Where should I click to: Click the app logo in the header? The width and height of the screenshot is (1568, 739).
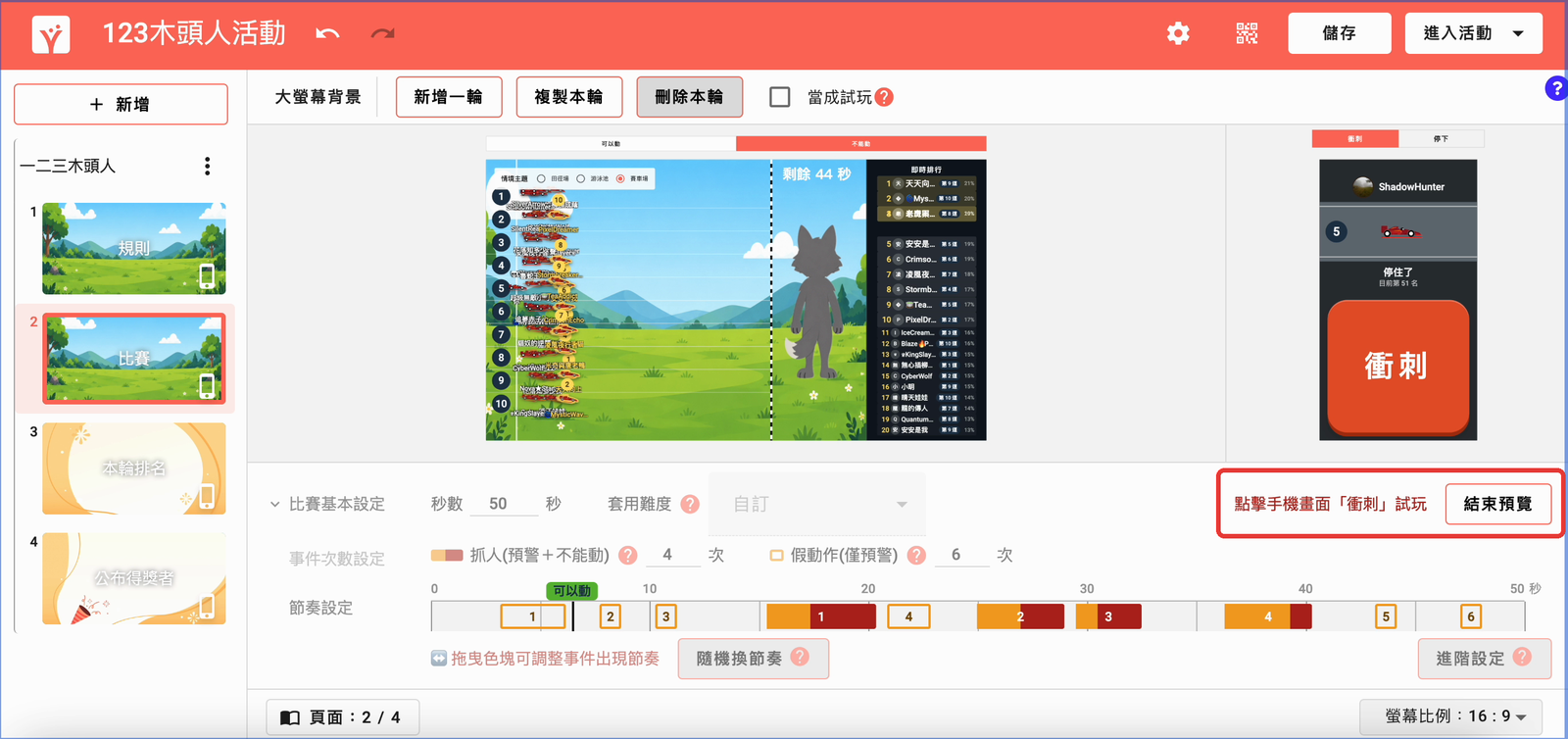coord(51,34)
